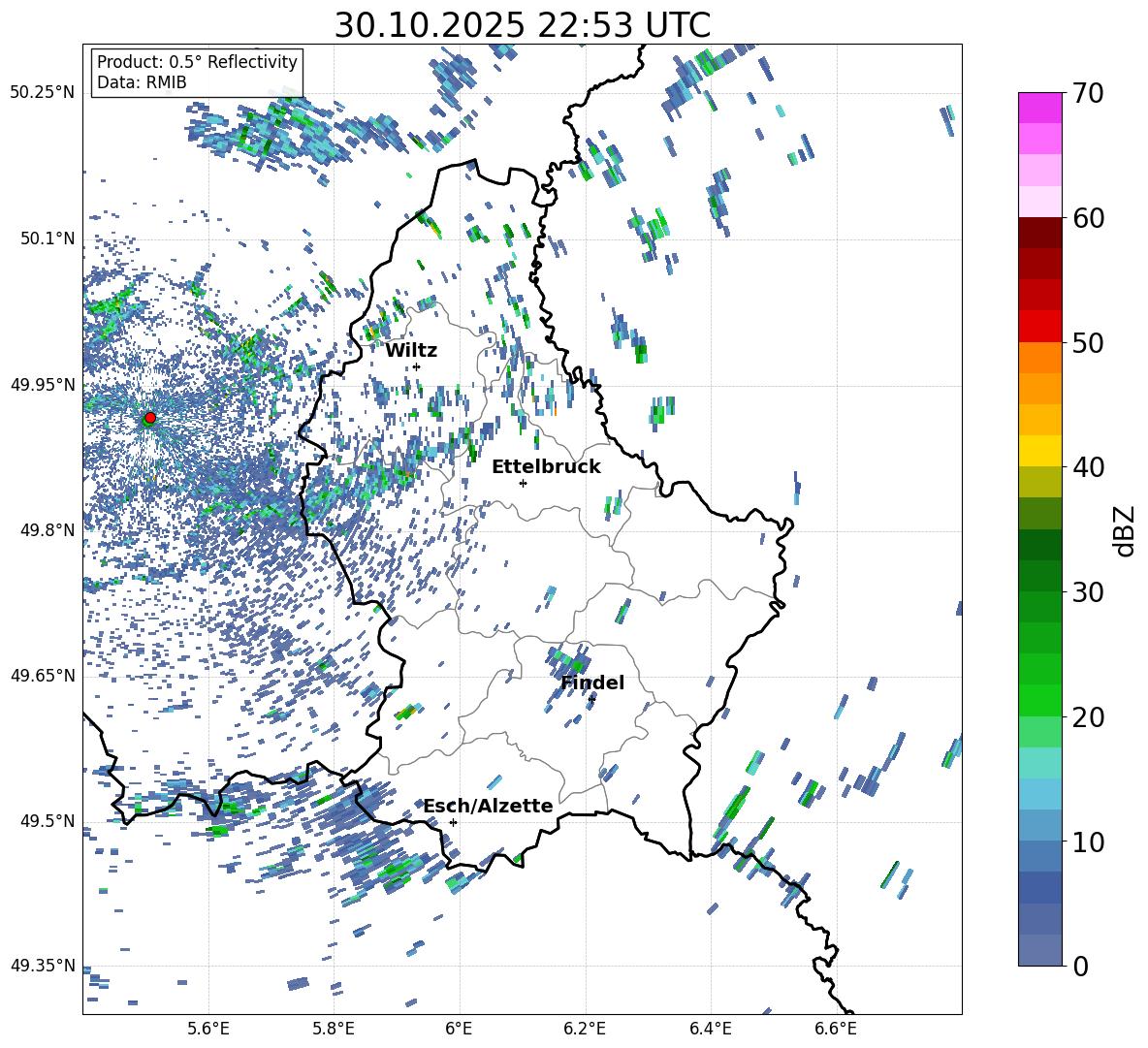Click the 49.65°N latitude label
This screenshot has width=1148, height=1048.
[x=43, y=675]
